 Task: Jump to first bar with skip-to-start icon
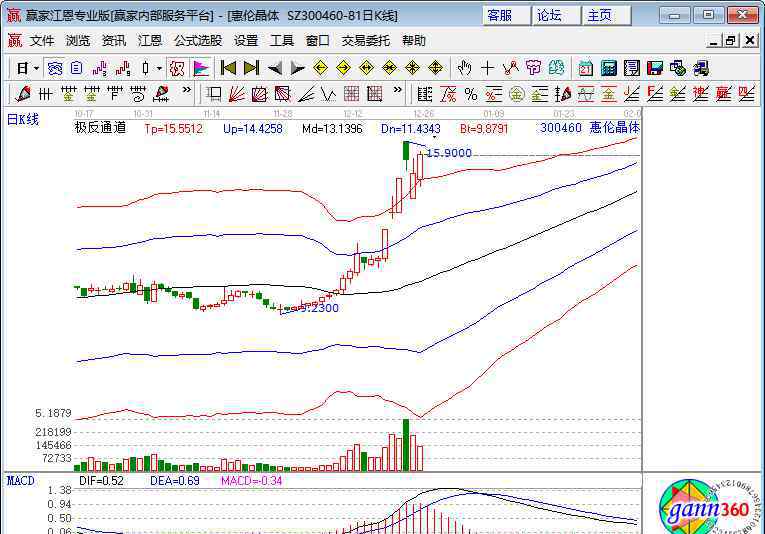coord(228,68)
